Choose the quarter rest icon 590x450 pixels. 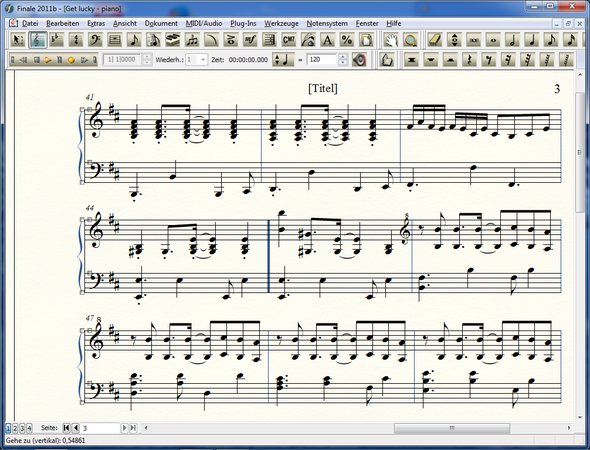470,60
